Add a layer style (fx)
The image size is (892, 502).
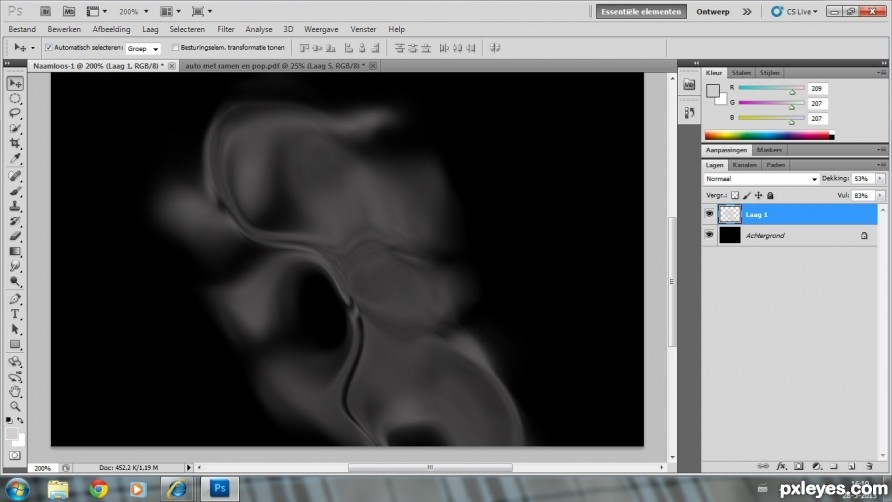coord(781,466)
